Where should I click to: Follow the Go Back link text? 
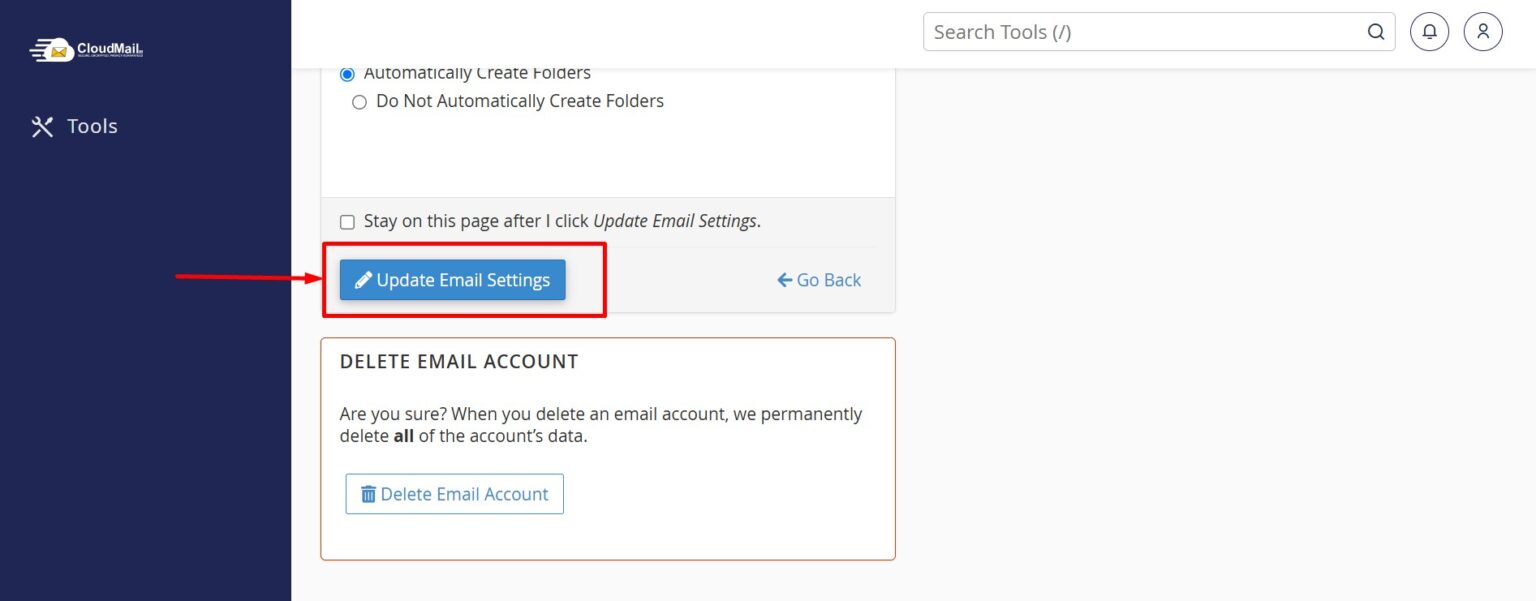(829, 280)
